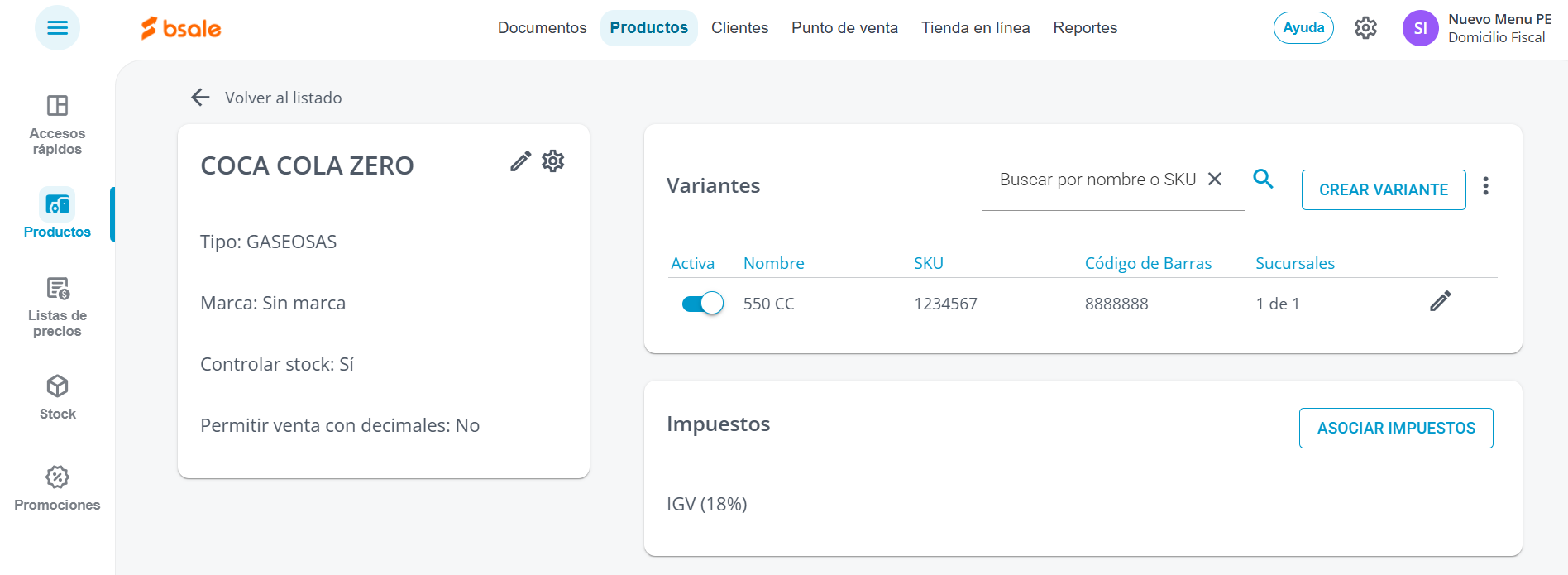Image resolution: width=1568 pixels, height=575 pixels.
Task: Click the COCA COLA ZERO product title
Action: point(307,165)
